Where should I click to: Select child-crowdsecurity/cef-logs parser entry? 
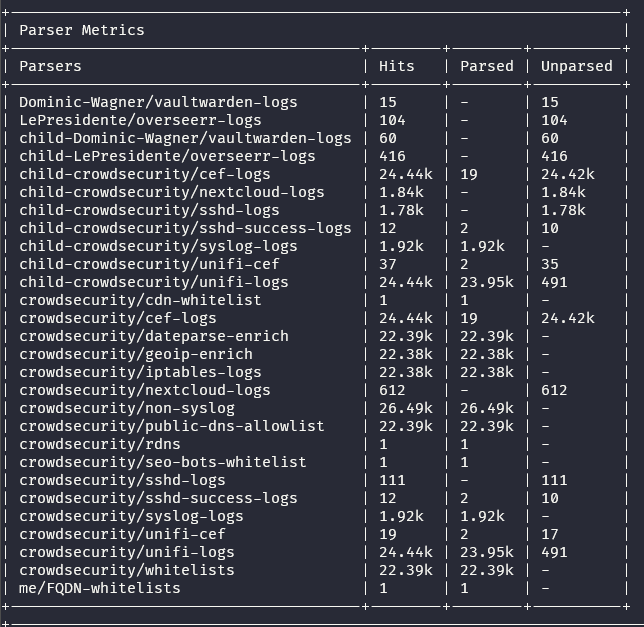click(x=145, y=174)
